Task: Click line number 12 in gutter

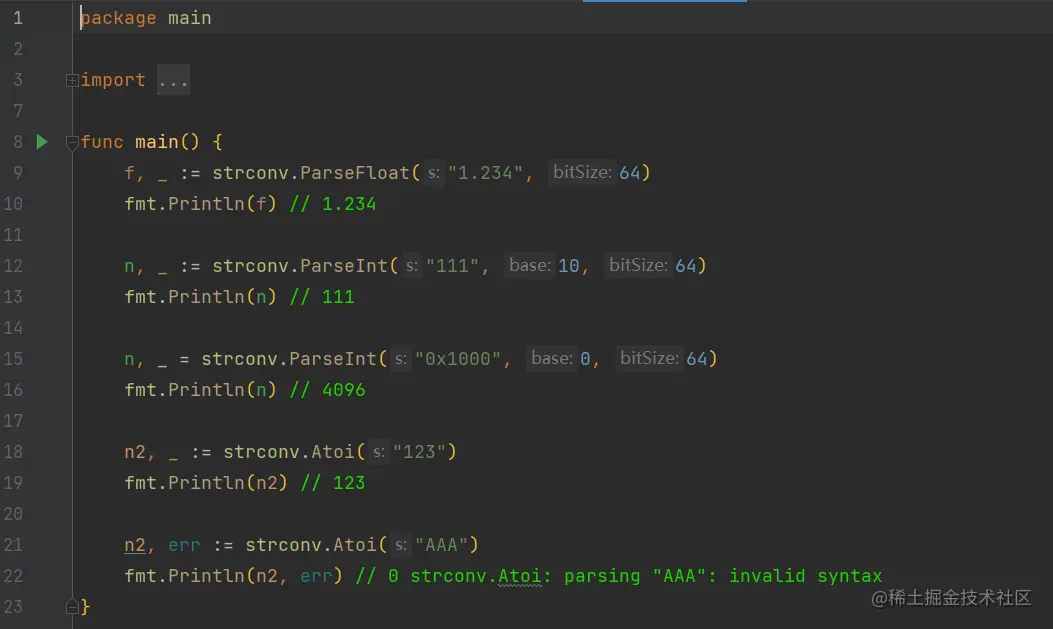Action: (x=13, y=266)
